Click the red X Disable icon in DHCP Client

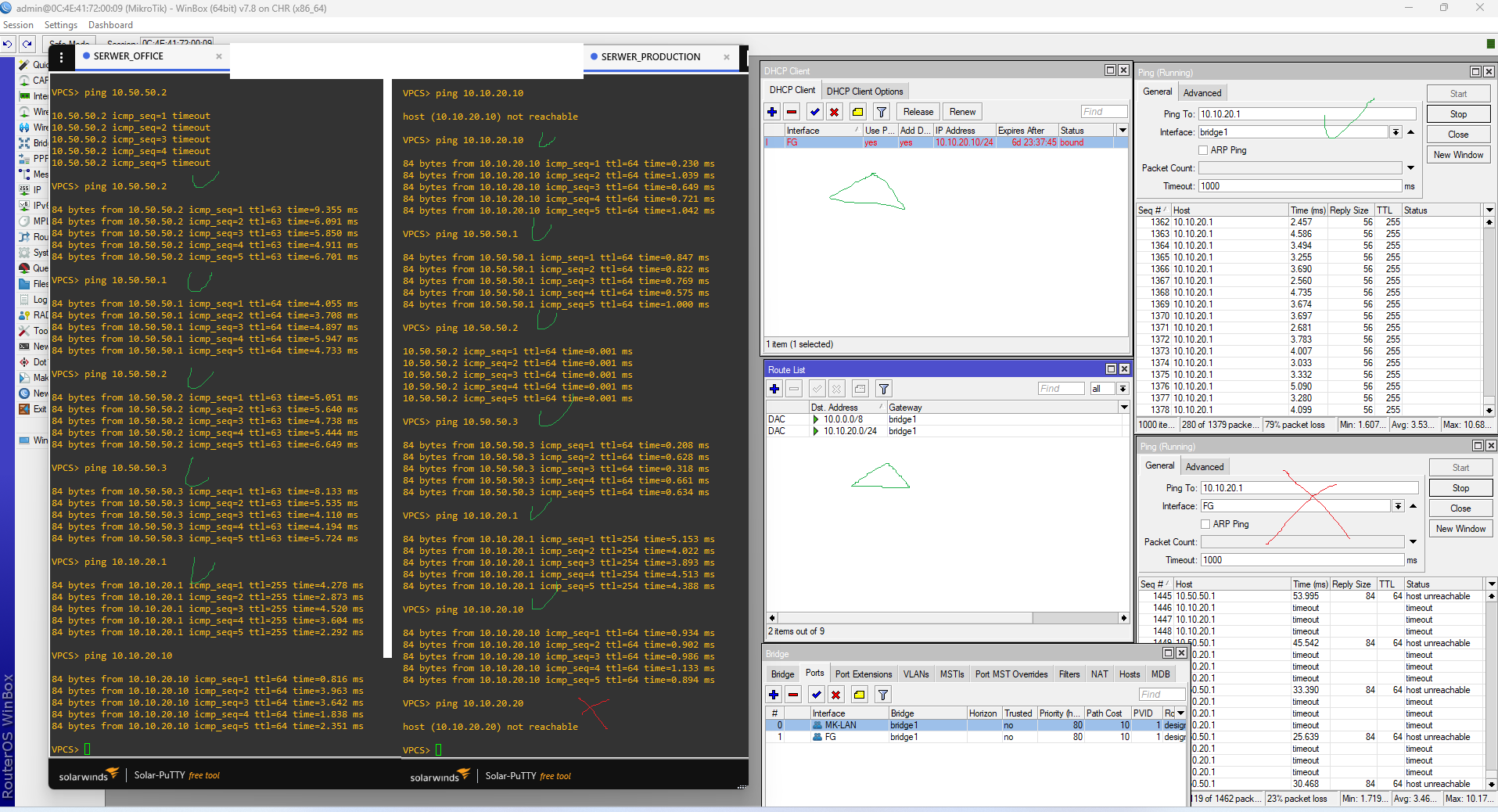[x=835, y=112]
